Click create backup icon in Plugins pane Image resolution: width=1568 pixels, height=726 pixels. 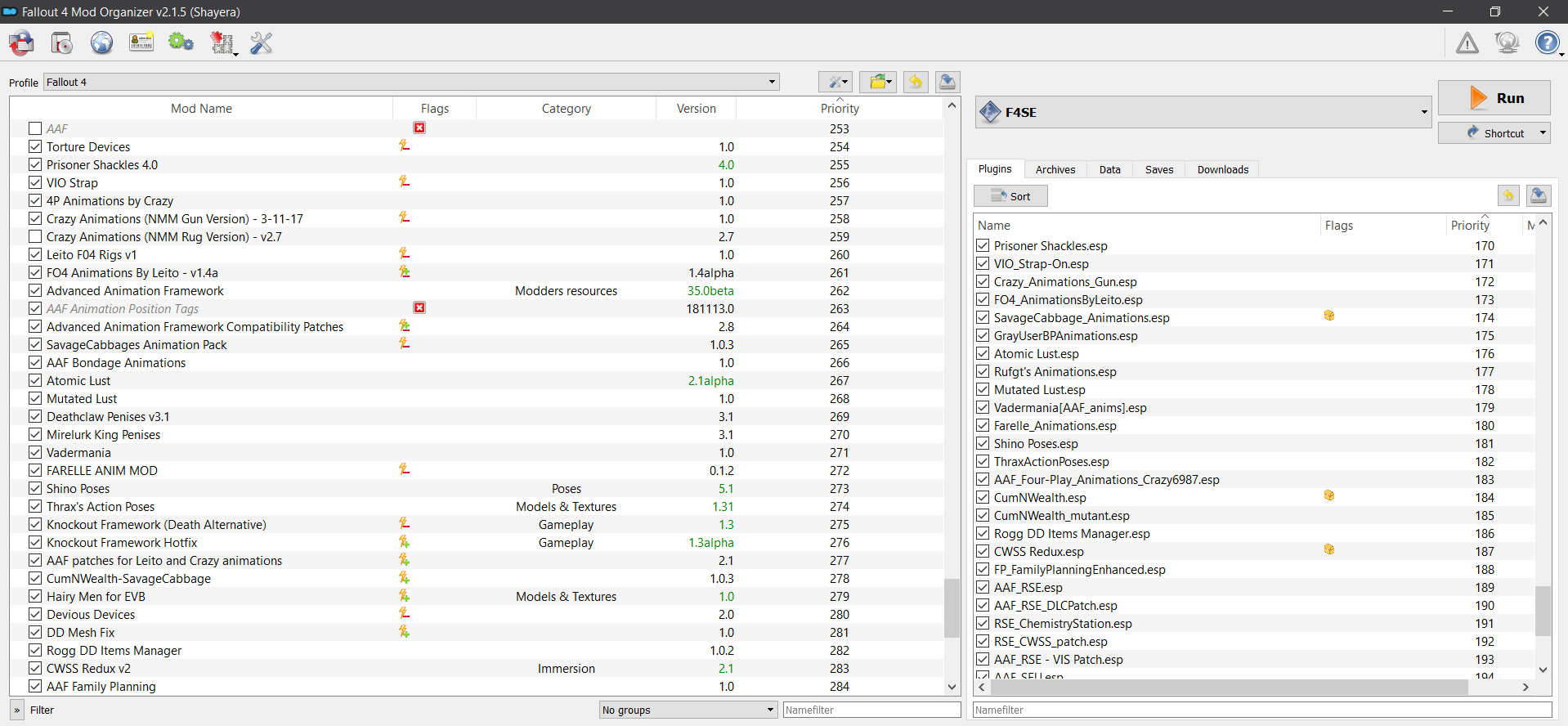coord(1539,195)
